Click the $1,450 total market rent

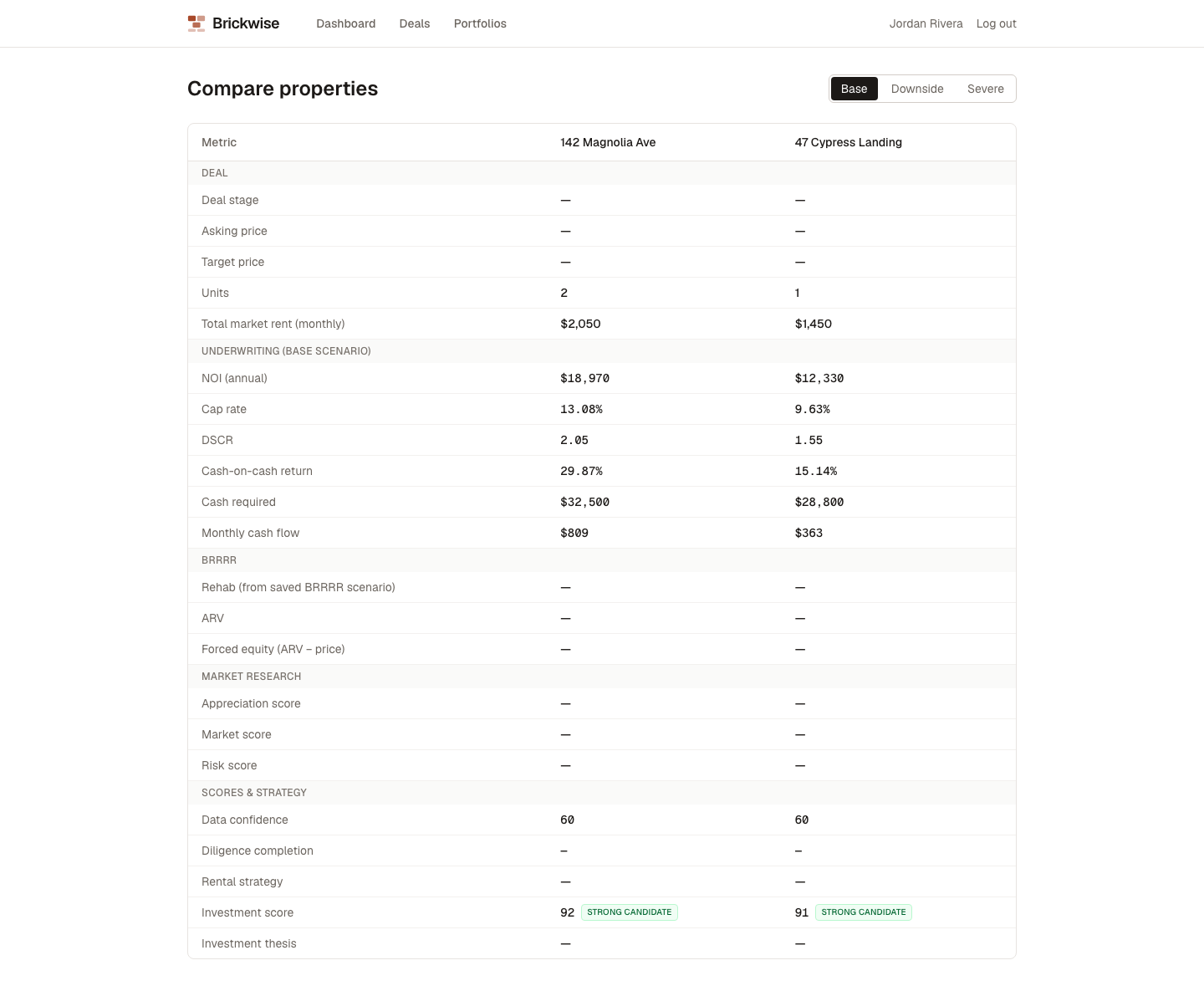(814, 324)
